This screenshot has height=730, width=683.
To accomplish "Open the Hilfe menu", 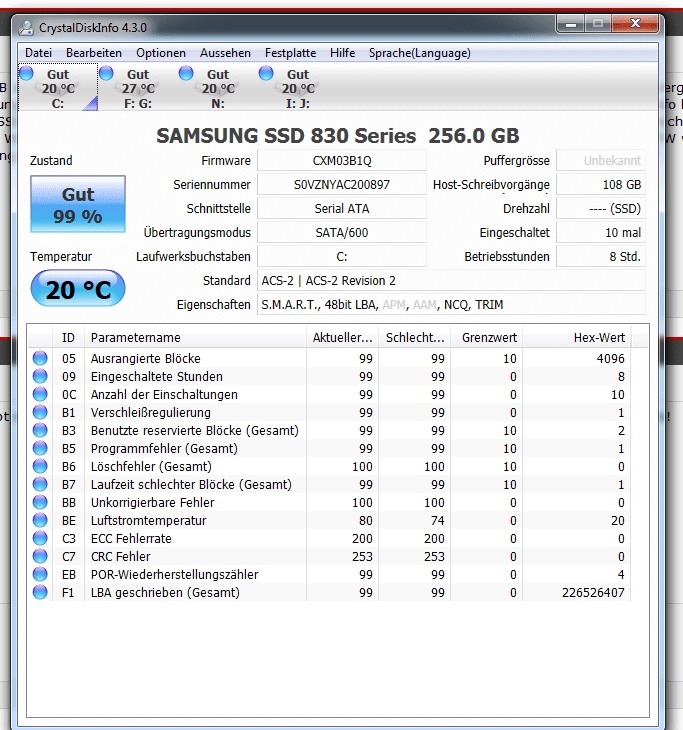I will tap(342, 53).
